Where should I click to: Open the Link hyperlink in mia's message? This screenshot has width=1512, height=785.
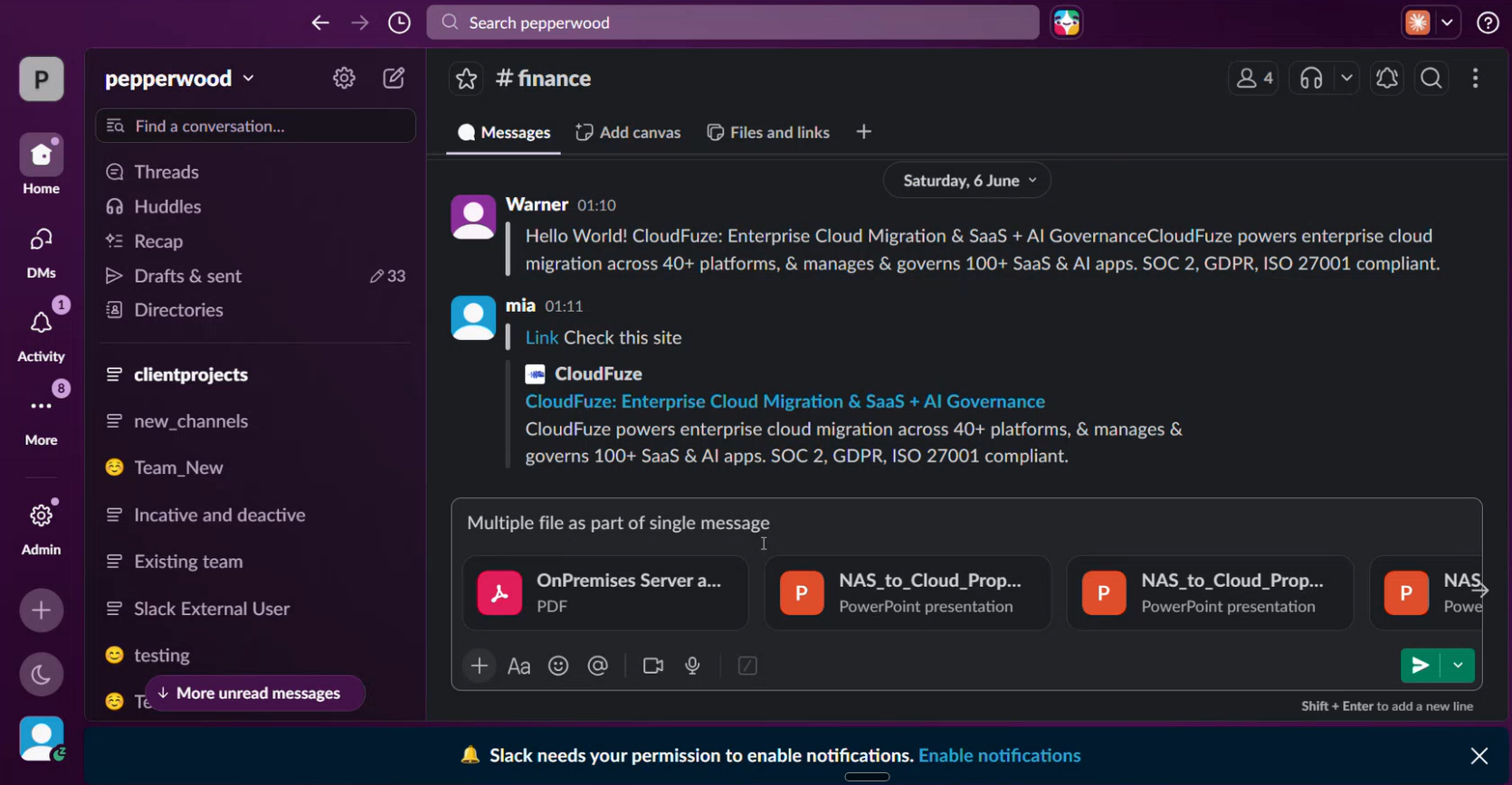541,338
